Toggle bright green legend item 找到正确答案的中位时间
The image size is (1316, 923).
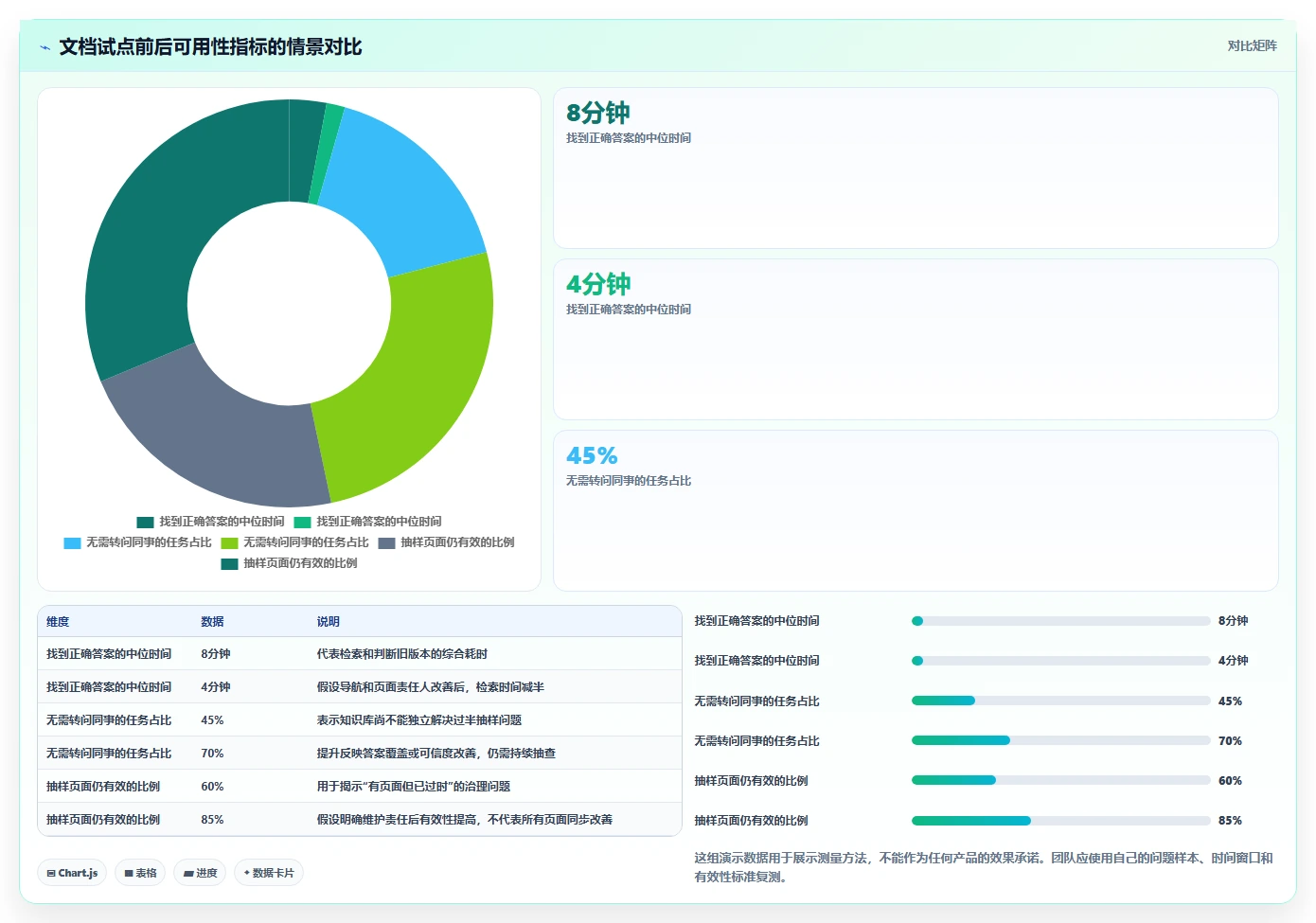(x=367, y=522)
